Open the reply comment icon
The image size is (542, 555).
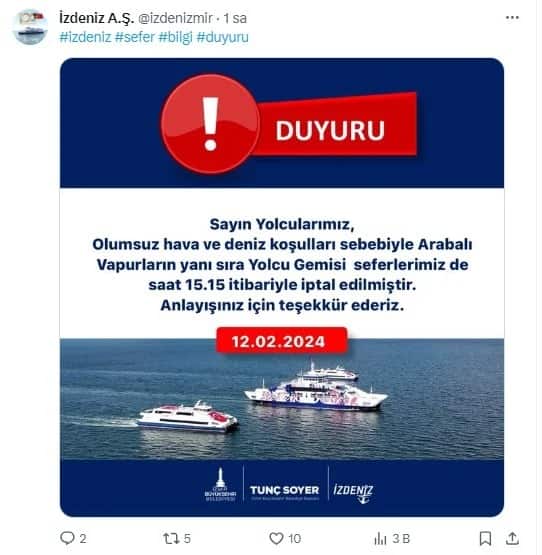[x=67, y=538]
